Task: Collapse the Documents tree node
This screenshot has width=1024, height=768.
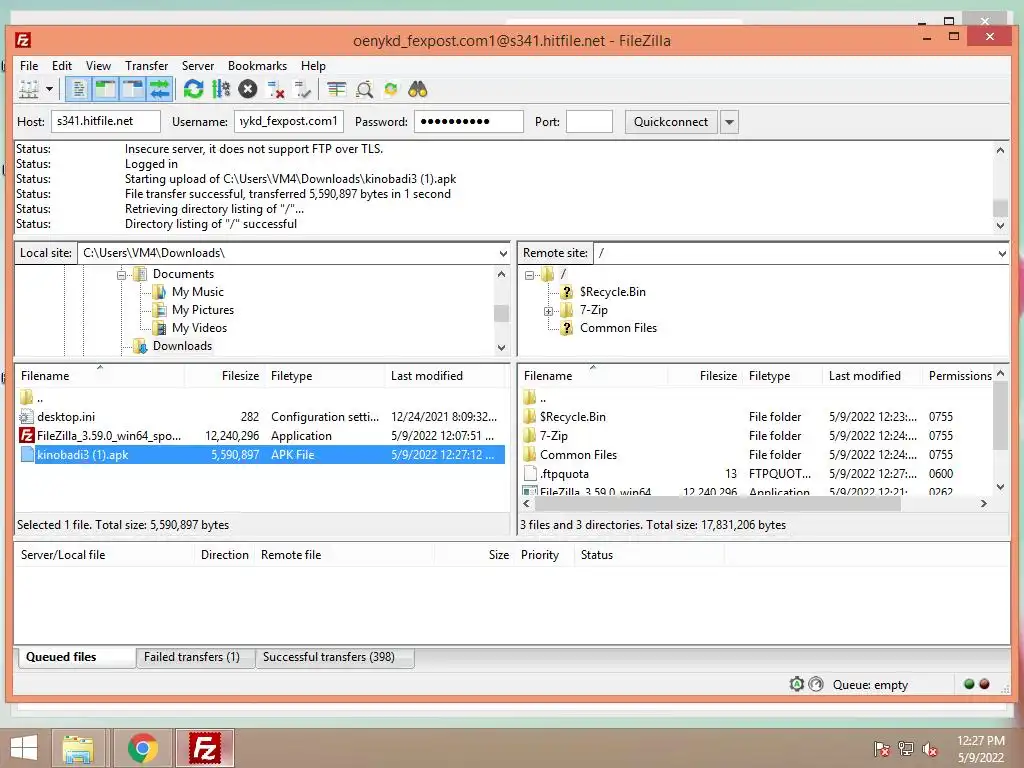Action: click(121, 275)
